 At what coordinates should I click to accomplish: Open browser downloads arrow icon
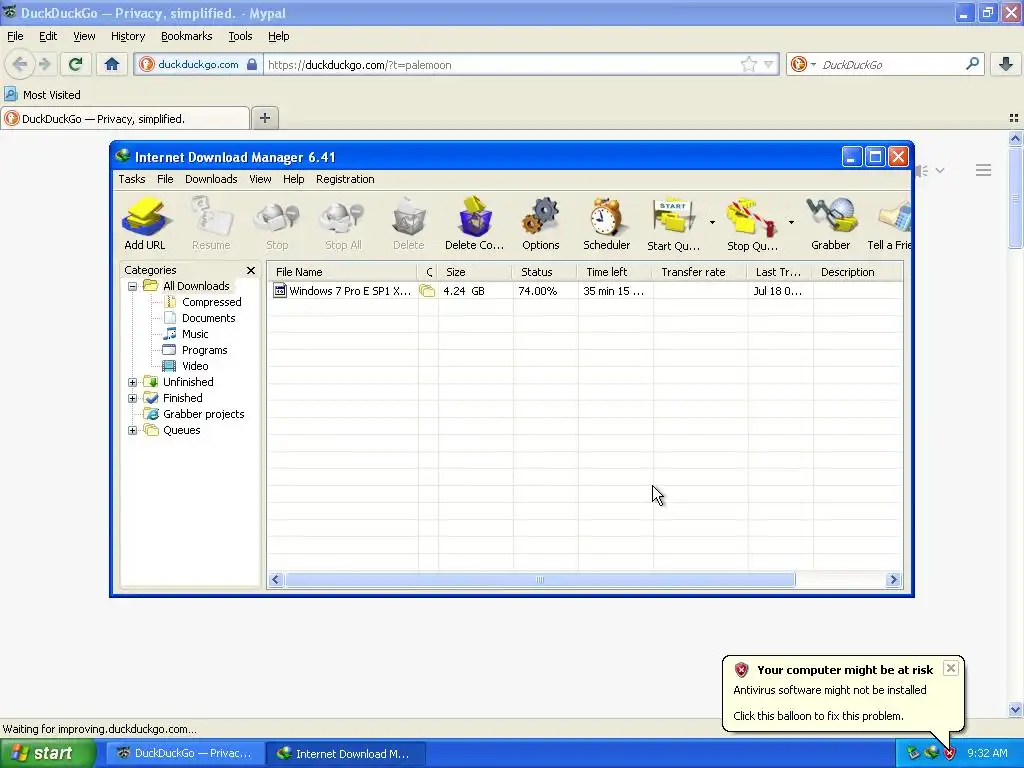click(1006, 64)
